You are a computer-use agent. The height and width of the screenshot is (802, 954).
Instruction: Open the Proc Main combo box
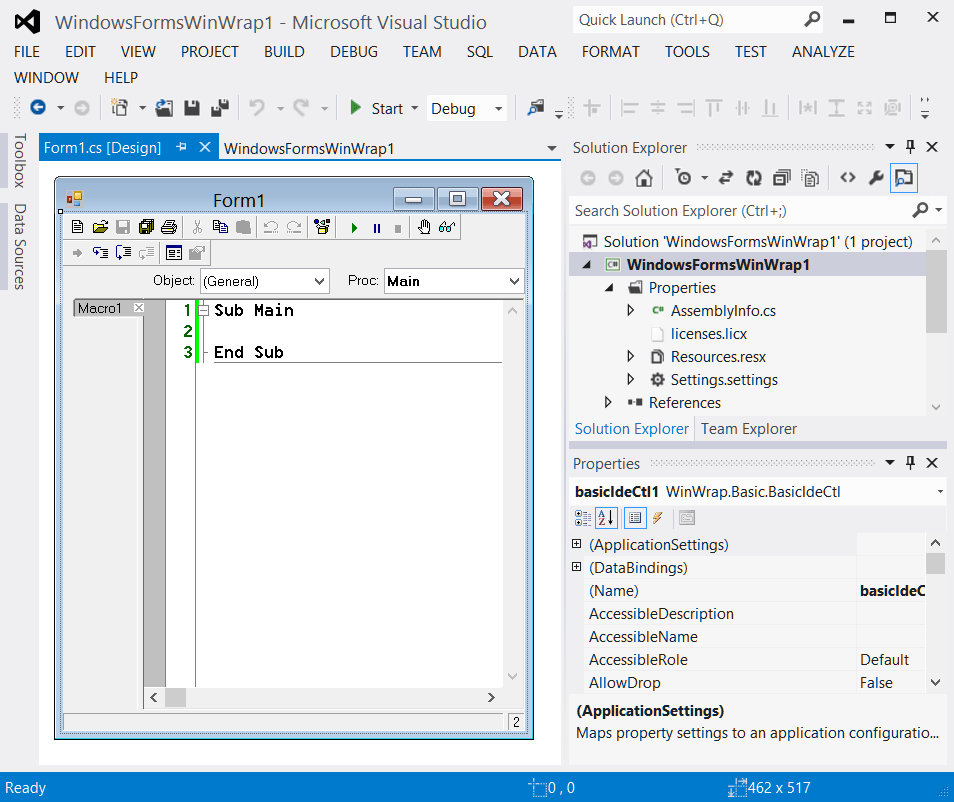(454, 281)
